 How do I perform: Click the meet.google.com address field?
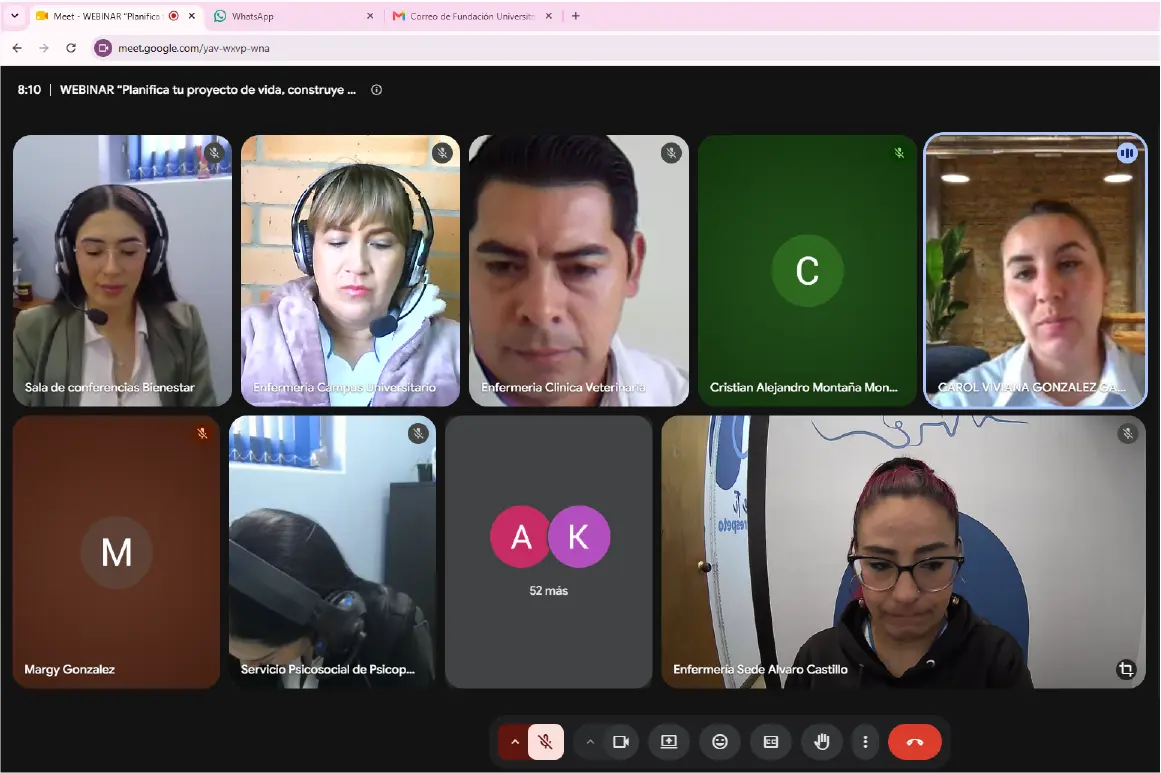[x=623, y=48]
